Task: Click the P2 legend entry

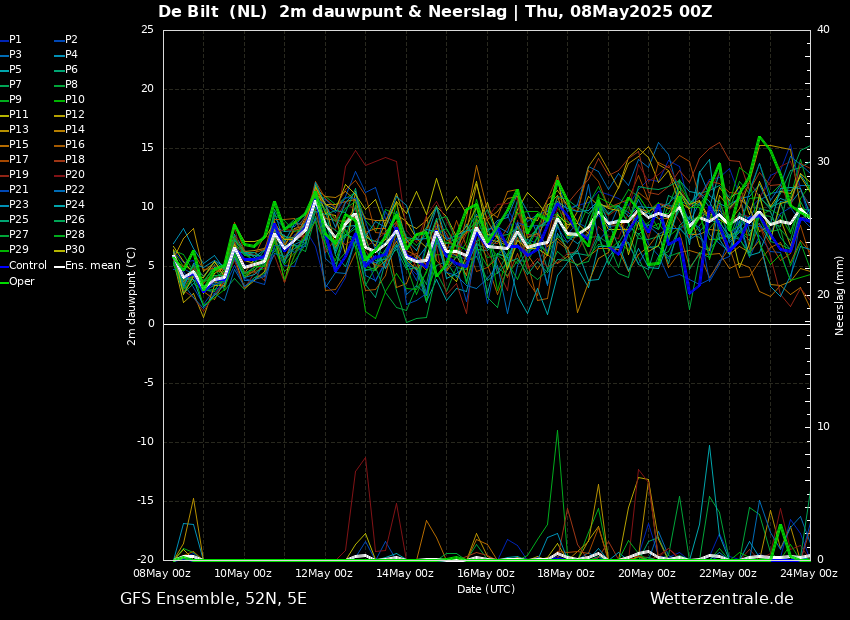Action: tap(67, 40)
